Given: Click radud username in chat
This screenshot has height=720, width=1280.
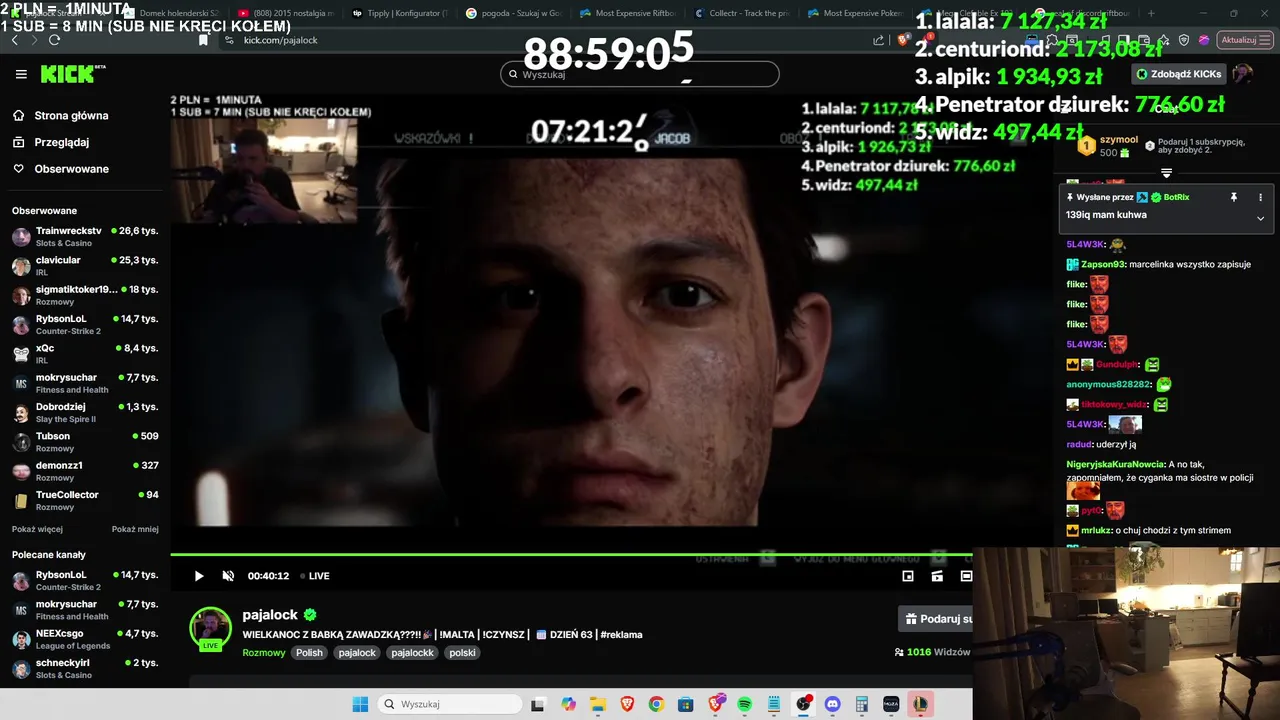Looking at the screenshot, I should pyautogui.click(x=1079, y=445).
